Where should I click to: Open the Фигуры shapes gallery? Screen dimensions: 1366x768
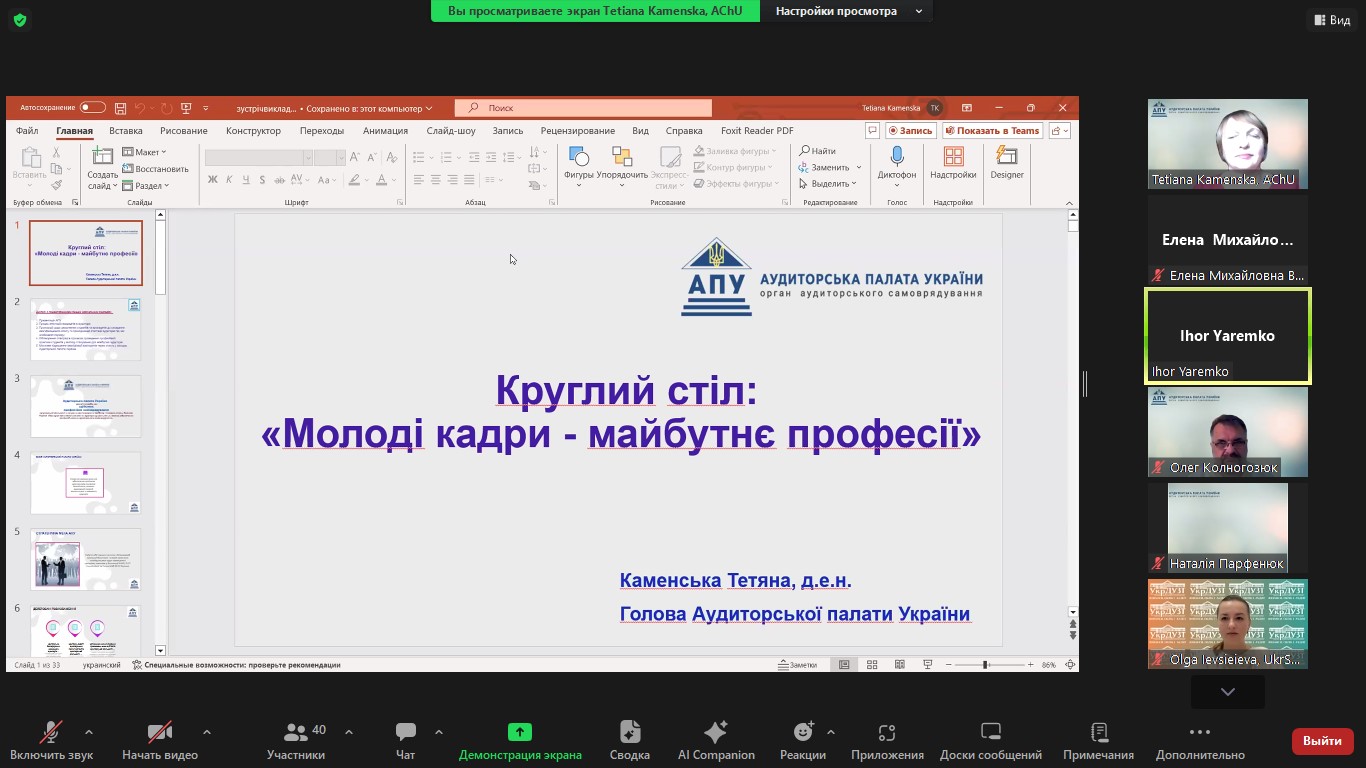click(578, 167)
